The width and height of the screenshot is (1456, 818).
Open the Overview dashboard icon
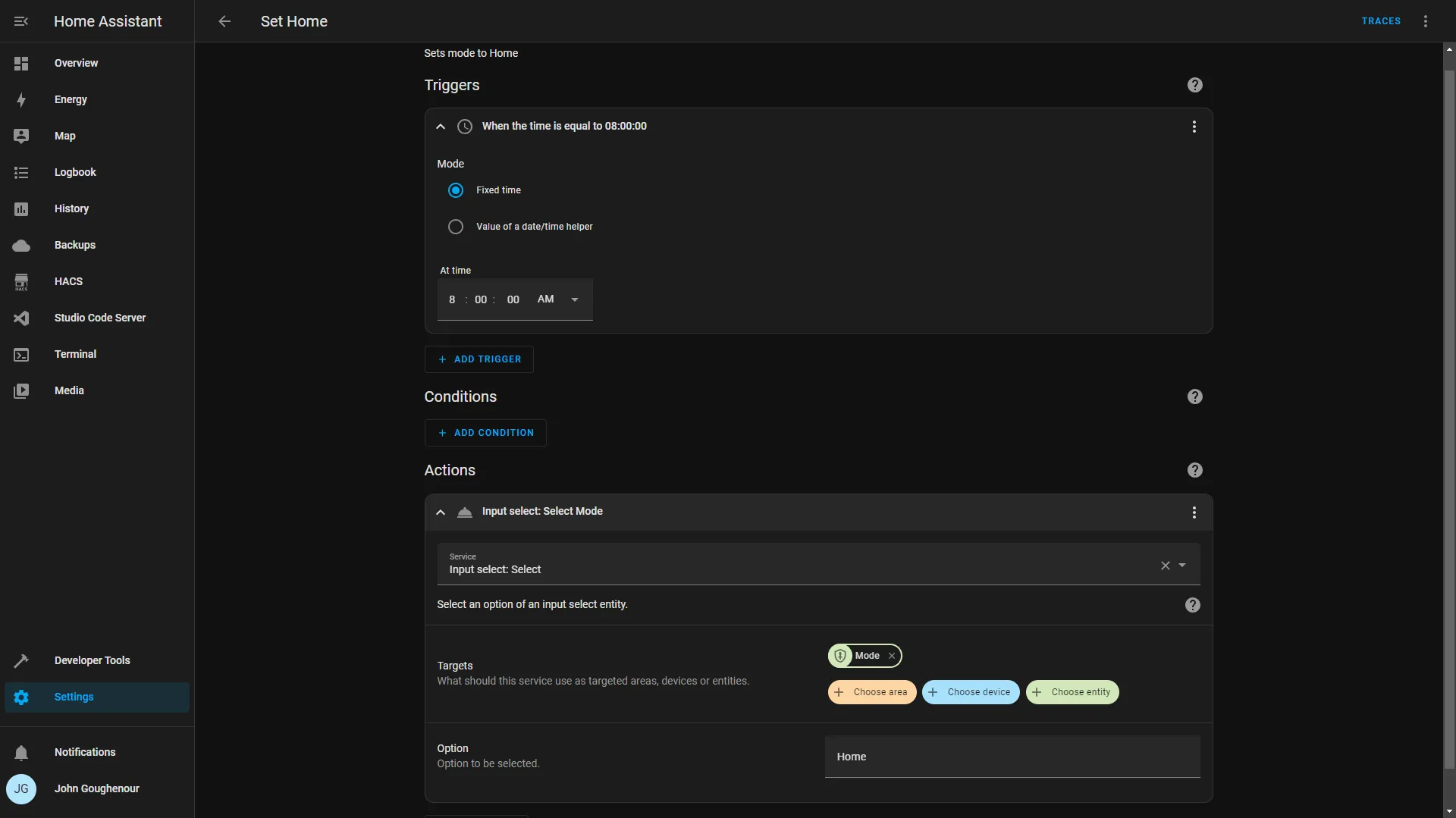pyautogui.click(x=21, y=64)
